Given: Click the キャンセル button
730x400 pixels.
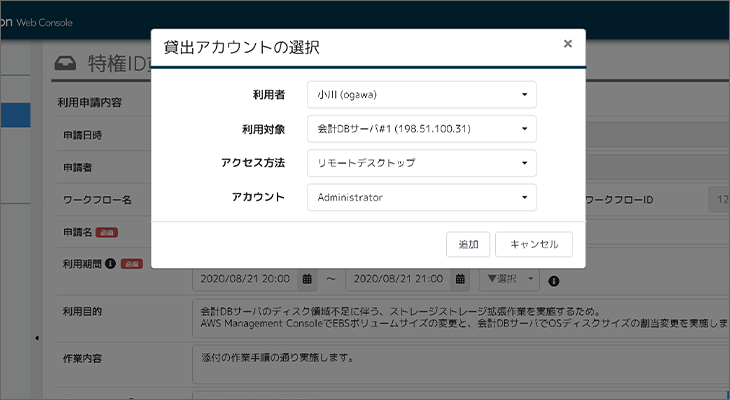Looking at the screenshot, I should click(534, 244).
